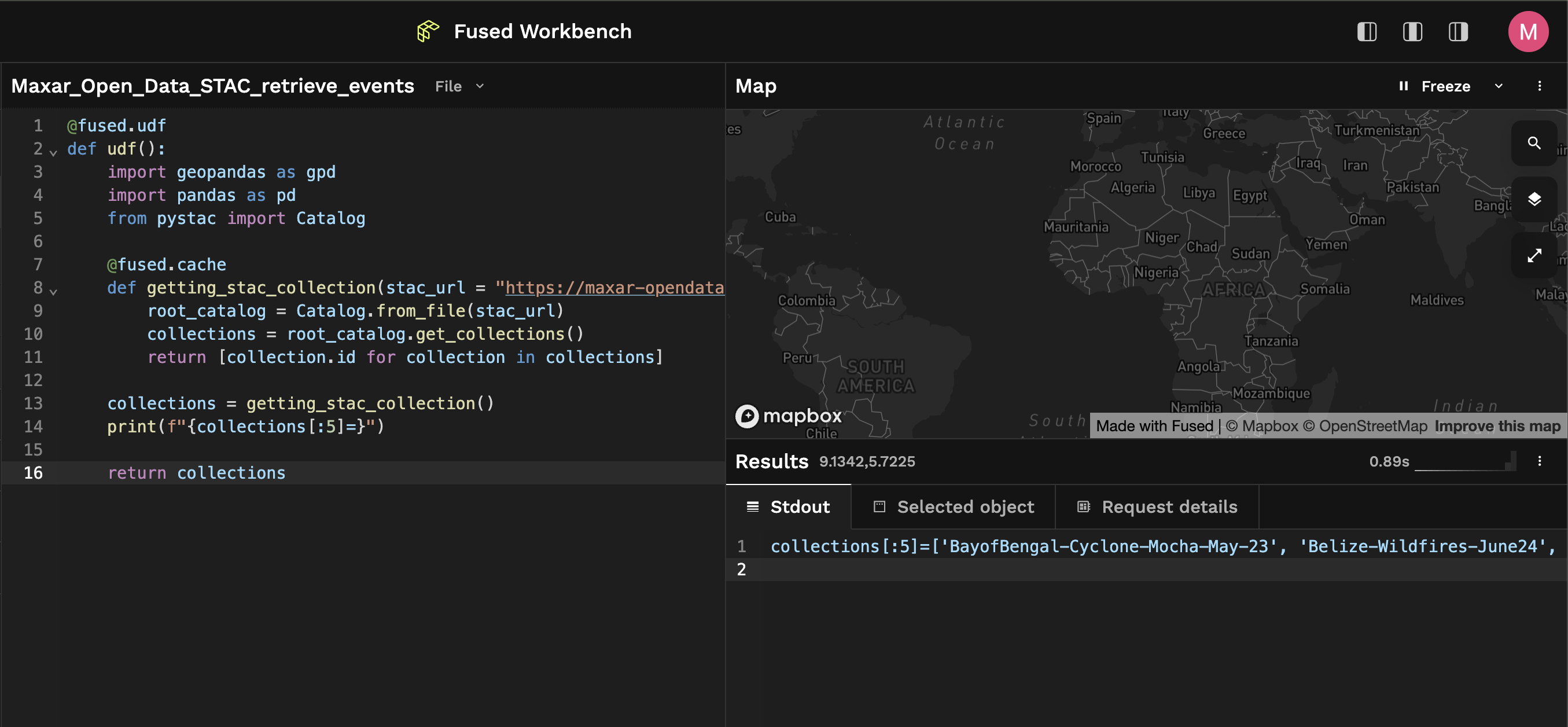Open the File dropdown menu
This screenshot has width=1568, height=727.
tap(459, 86)
